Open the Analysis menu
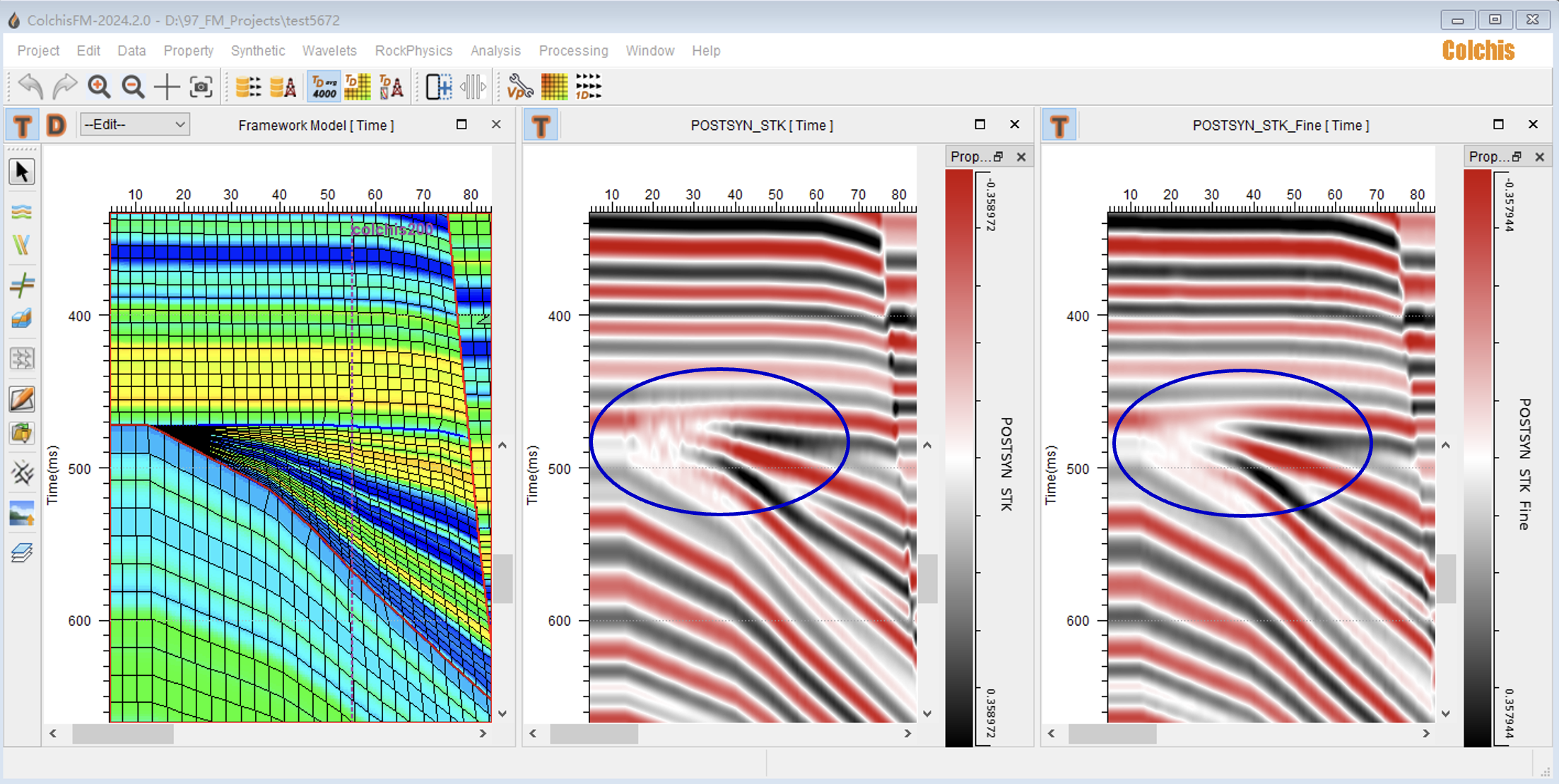 coord(495,51)
